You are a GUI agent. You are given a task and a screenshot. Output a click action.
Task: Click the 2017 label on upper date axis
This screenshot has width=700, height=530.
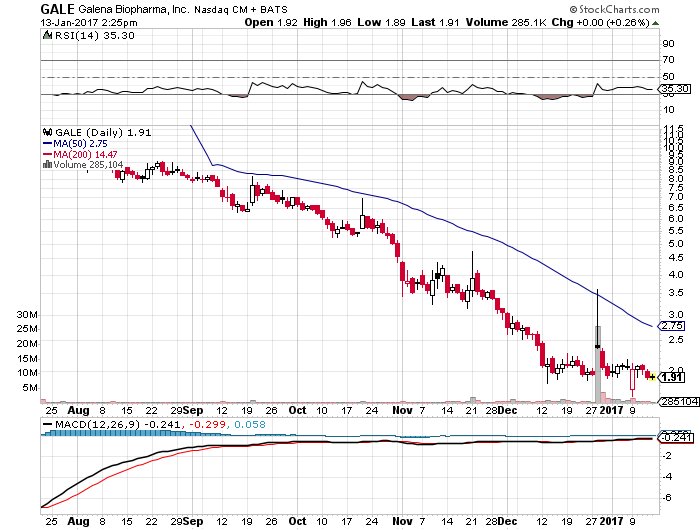point(611,410)
